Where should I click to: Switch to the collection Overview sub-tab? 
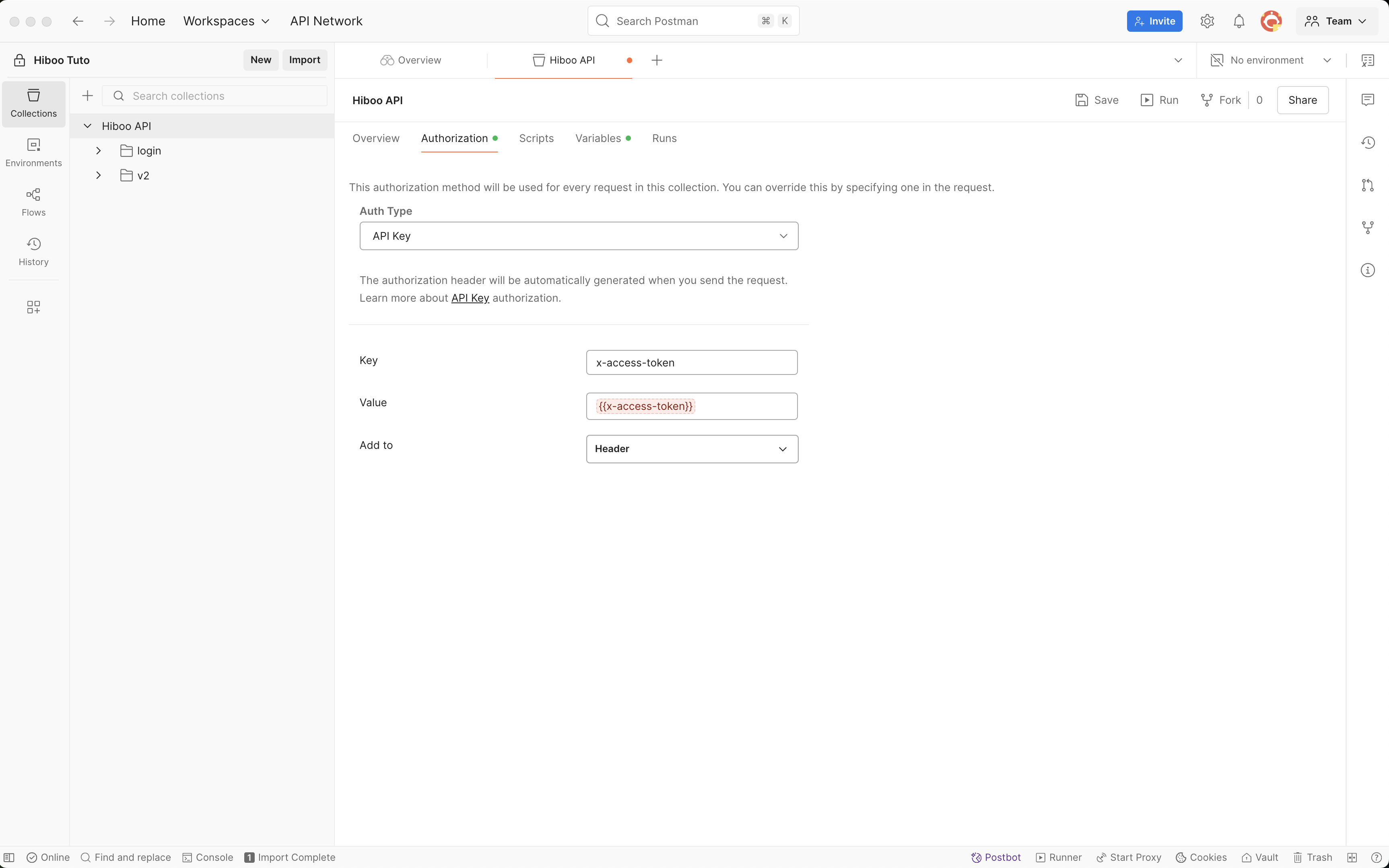pyautogui.click(x=375, y=138)
